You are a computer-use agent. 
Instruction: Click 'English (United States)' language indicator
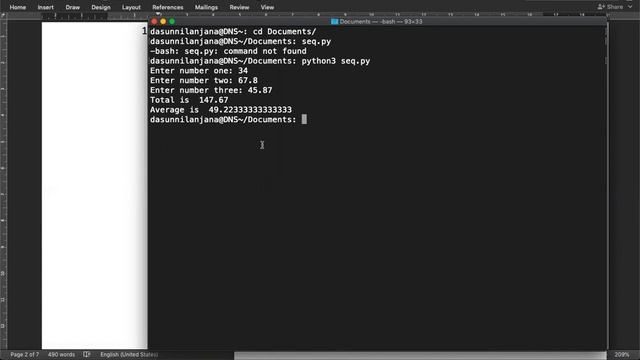(x=129, y=354)
